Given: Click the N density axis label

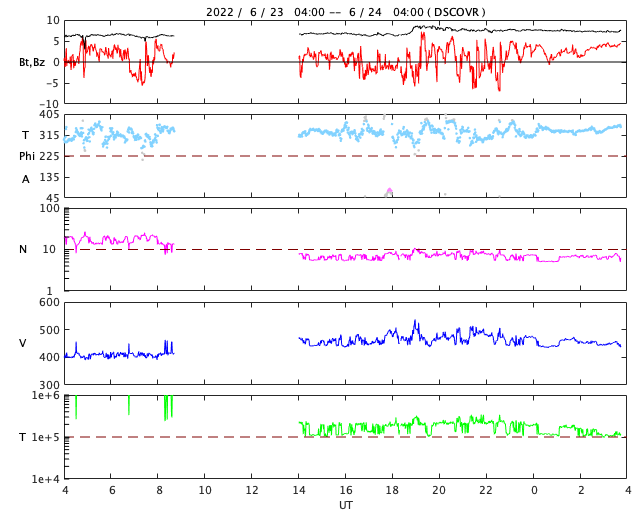Looking at the screenshot, I should pyautogui.click(x=23, y=249).
